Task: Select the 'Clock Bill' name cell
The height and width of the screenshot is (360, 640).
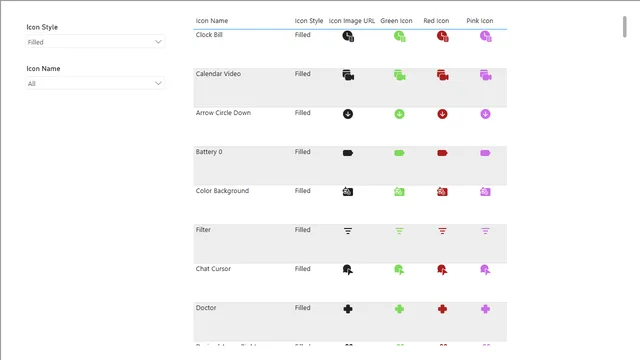Action: coord(209,35)
